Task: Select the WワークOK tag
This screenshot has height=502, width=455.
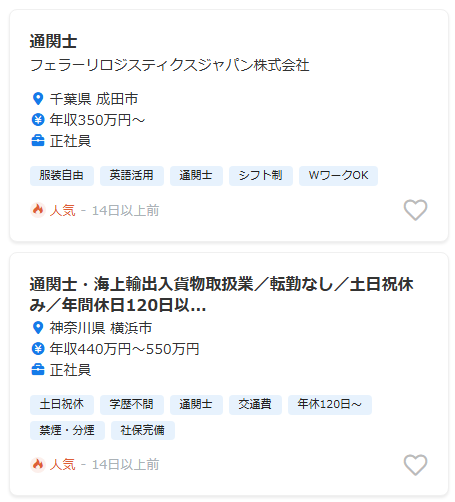Action: [338, 176]
